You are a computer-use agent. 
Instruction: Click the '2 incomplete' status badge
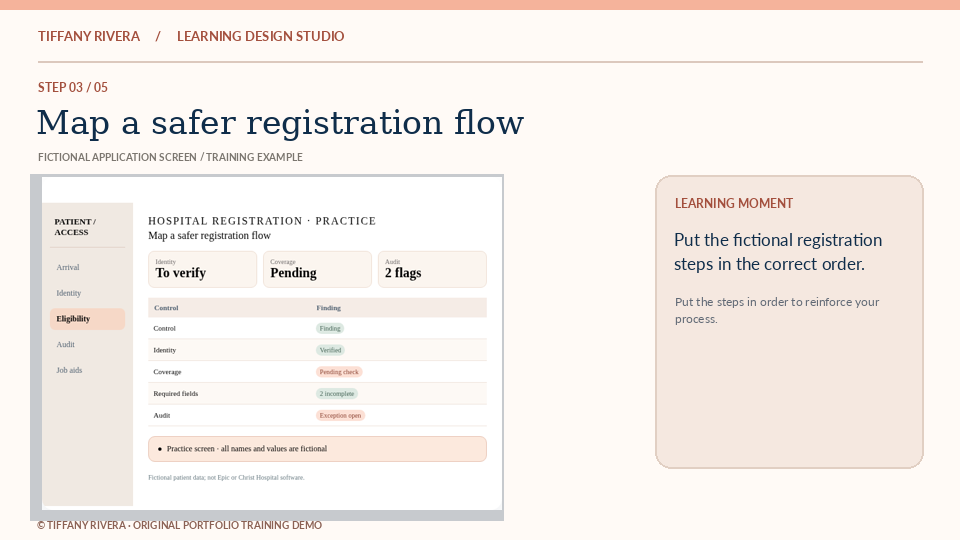[337, 394]
